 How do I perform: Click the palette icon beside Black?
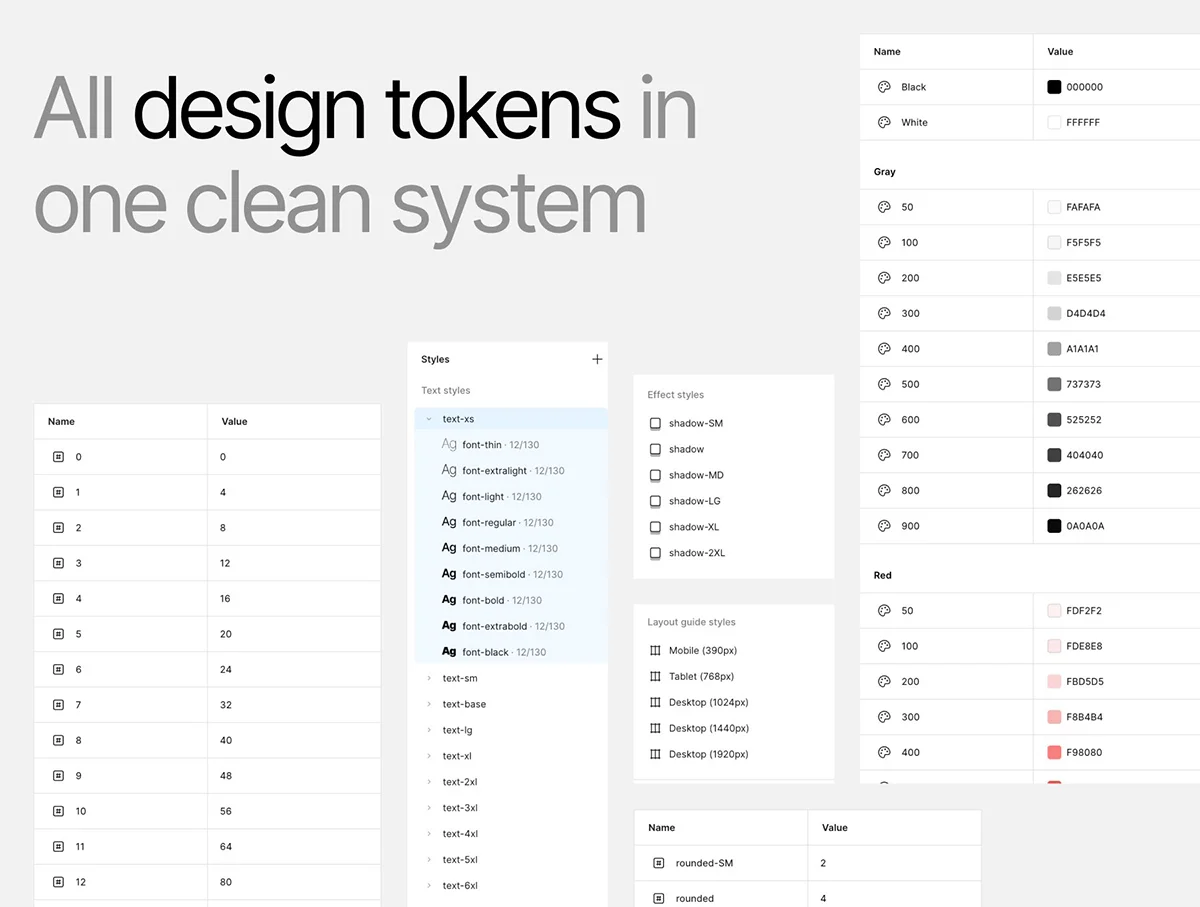884,87
